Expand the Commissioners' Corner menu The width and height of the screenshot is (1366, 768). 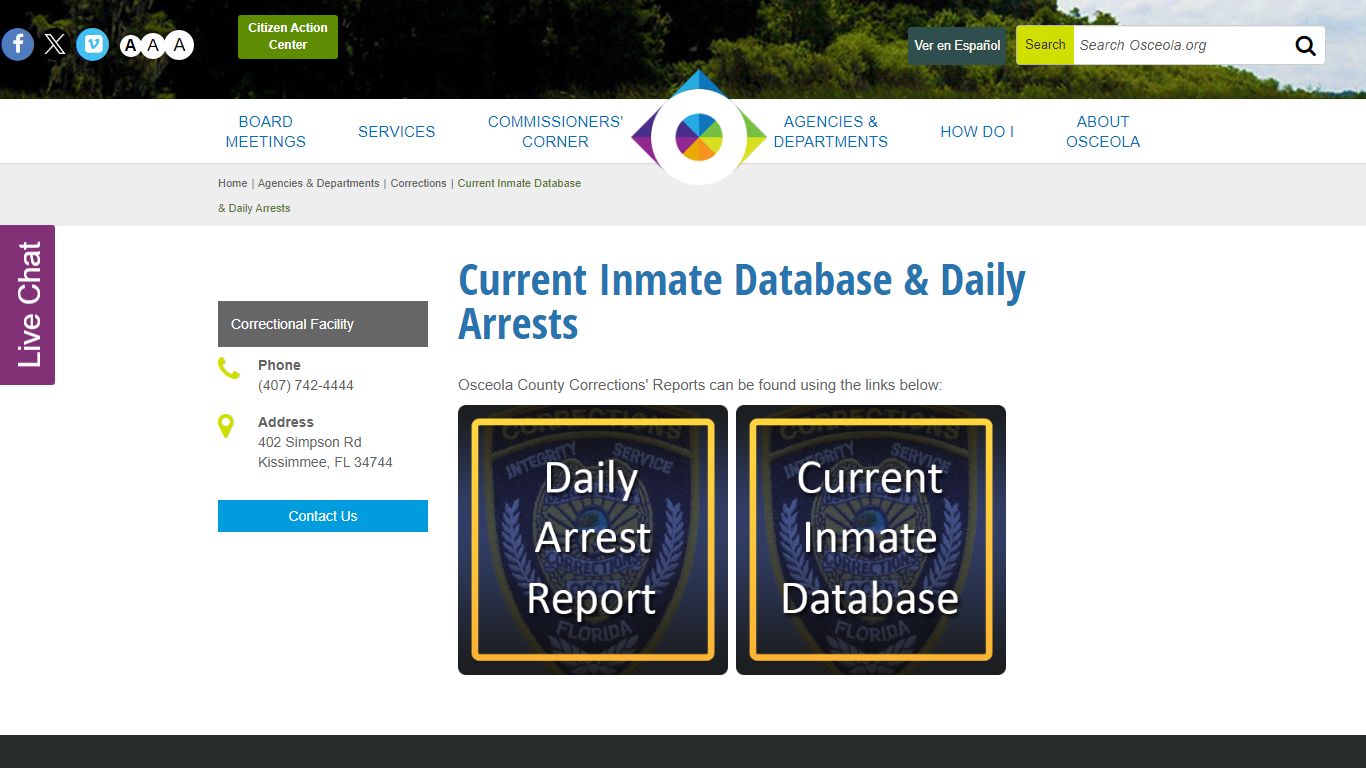point(555,131)
